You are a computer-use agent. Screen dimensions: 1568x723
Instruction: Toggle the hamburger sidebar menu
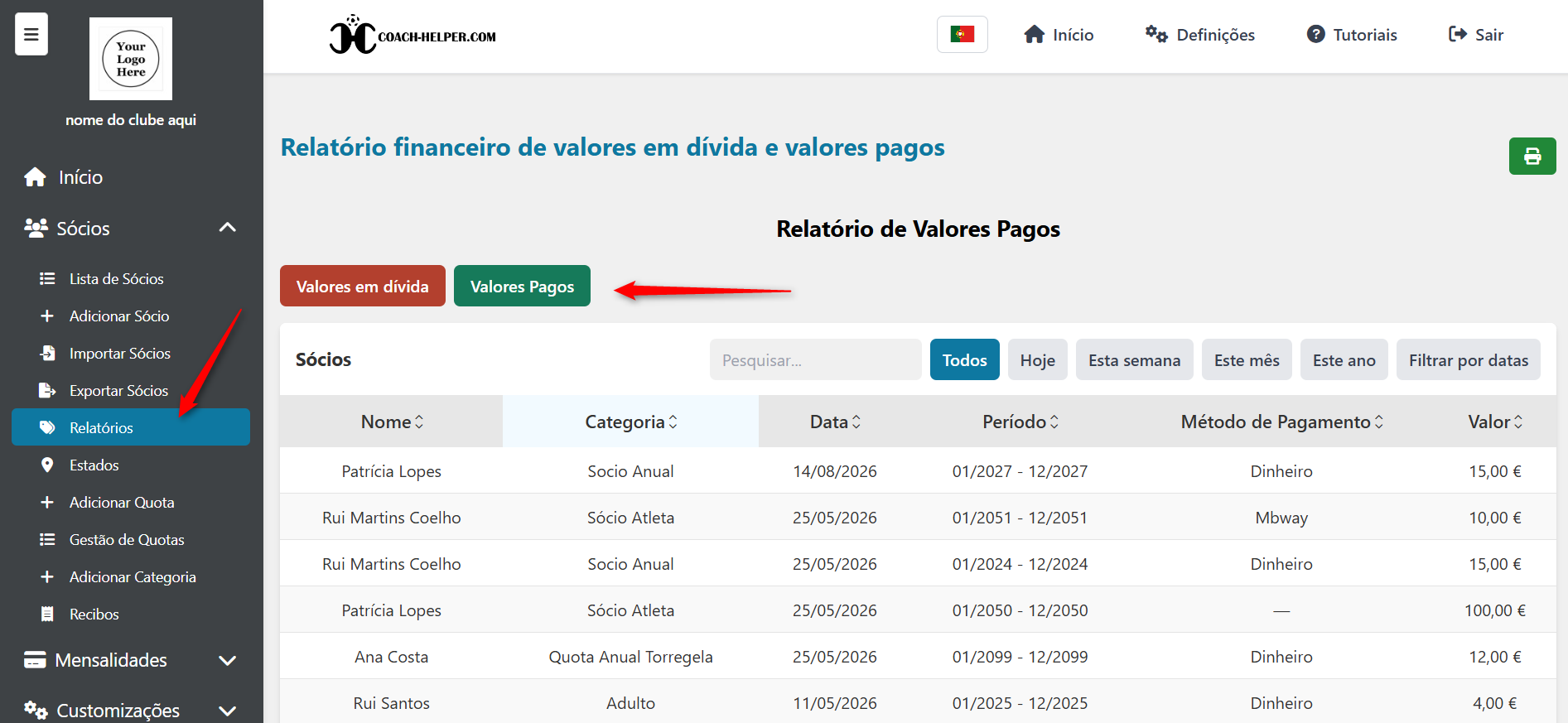pyautogui.click(x=31, y=34)
